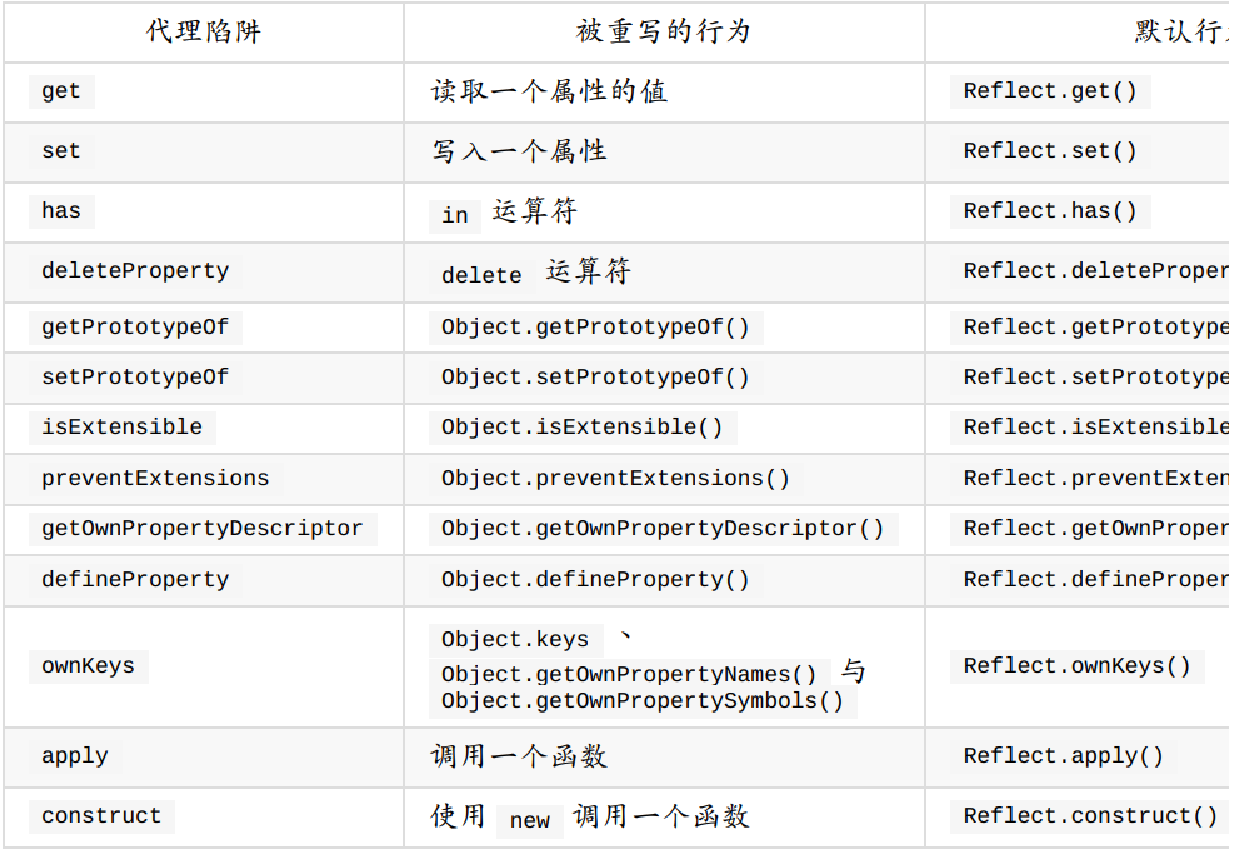
Task: Click the construct trap label
Action: tap(101, 816)
